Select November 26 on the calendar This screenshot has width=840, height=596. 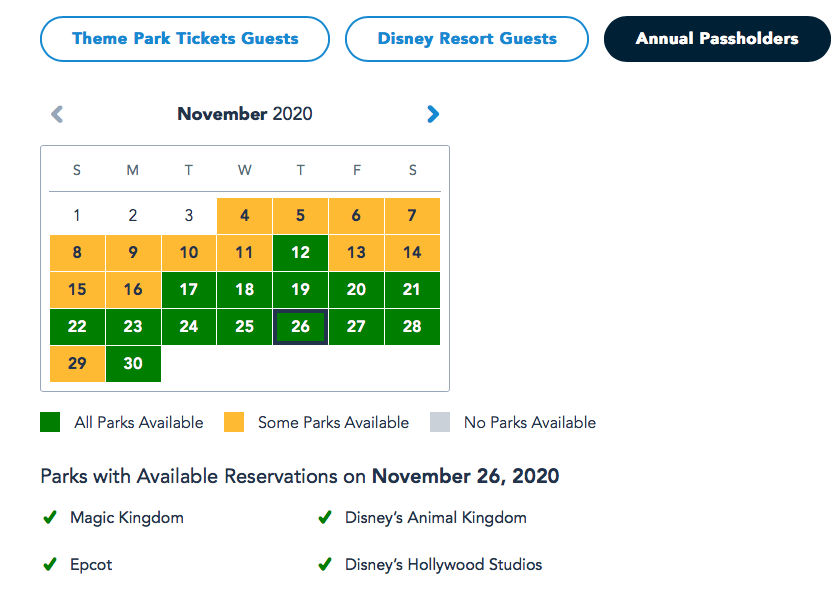click(x=300, y=327)
